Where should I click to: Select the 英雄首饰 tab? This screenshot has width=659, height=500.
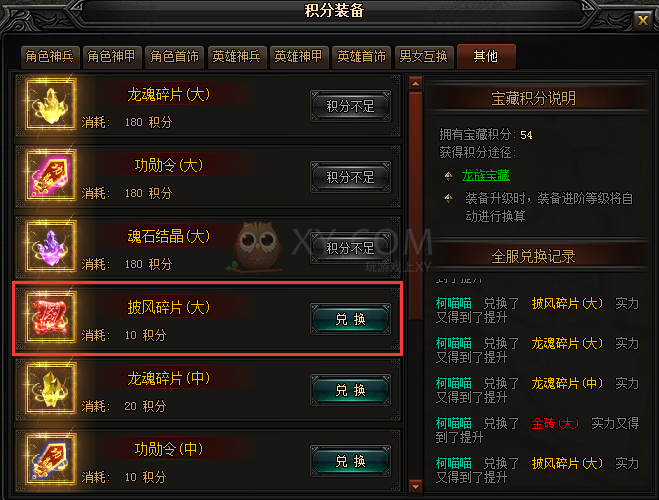click(361, 57)
